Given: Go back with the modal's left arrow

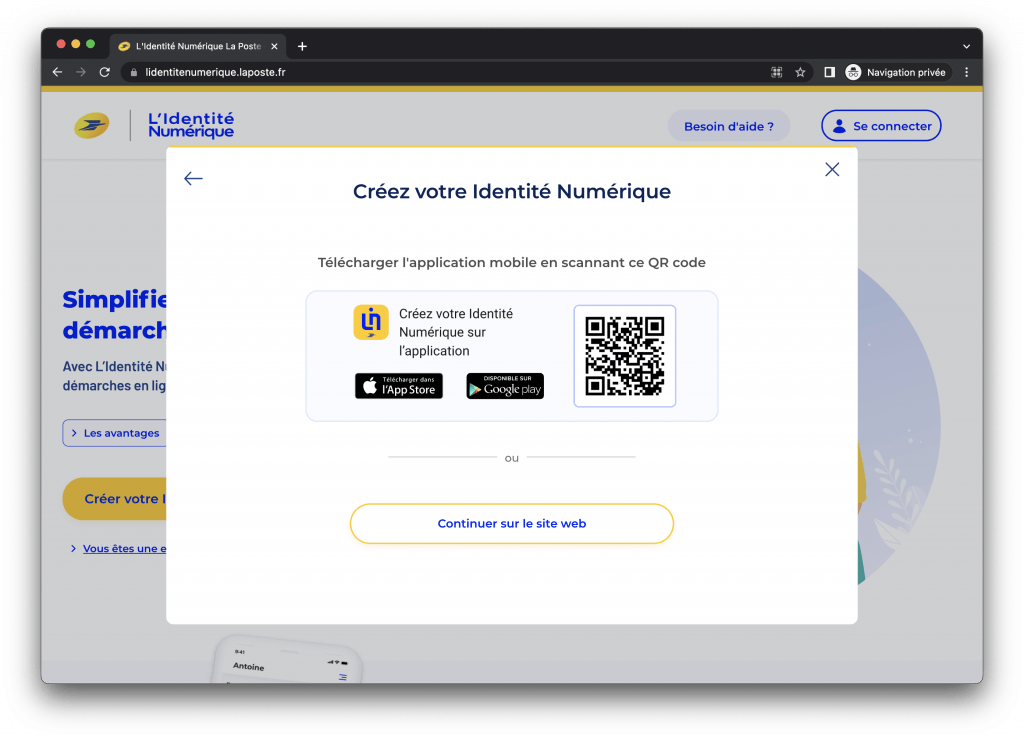Looking at the screenshot, I should coord(193,178).
